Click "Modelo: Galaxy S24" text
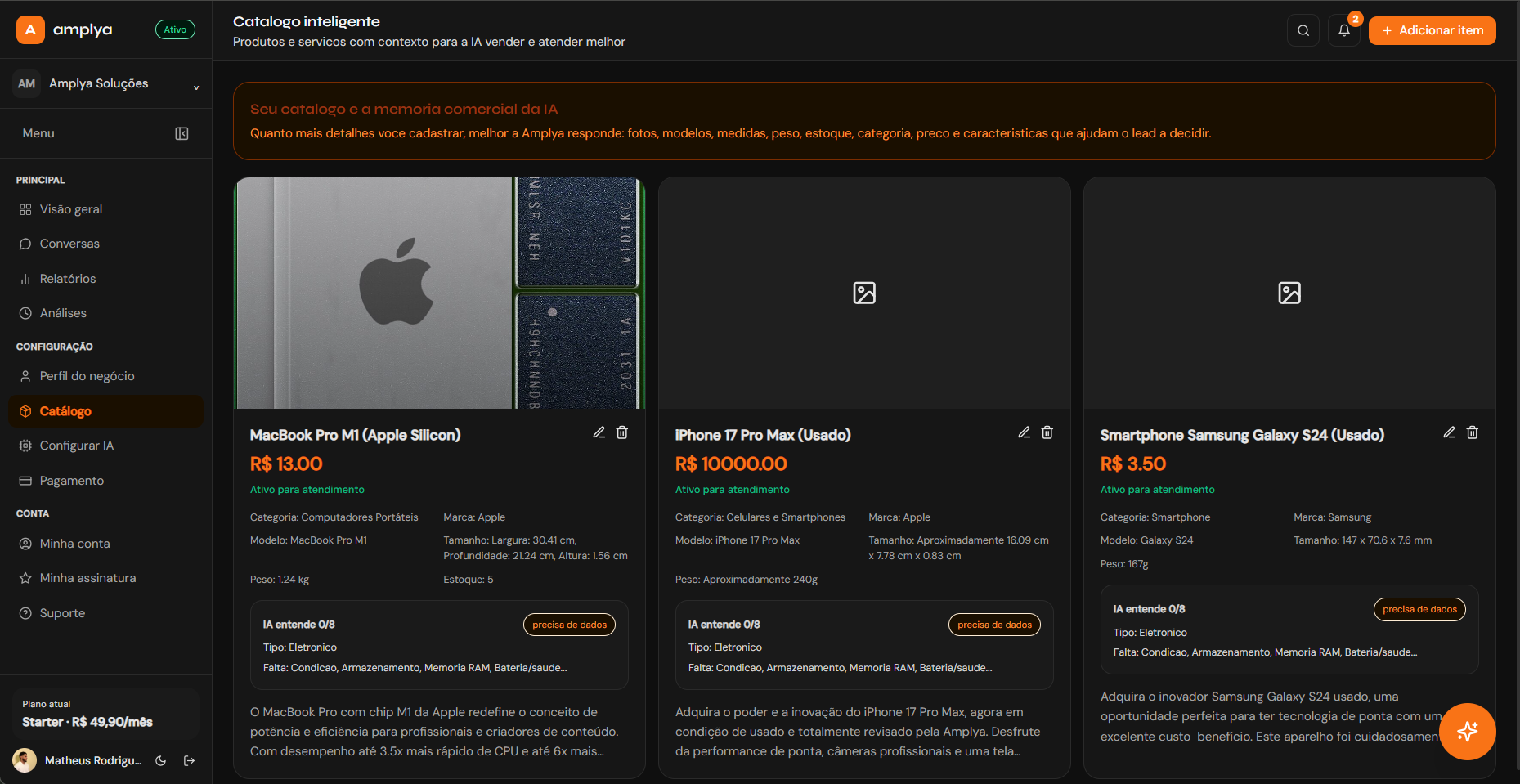The image size is (1520, 784). point(1147,540)
